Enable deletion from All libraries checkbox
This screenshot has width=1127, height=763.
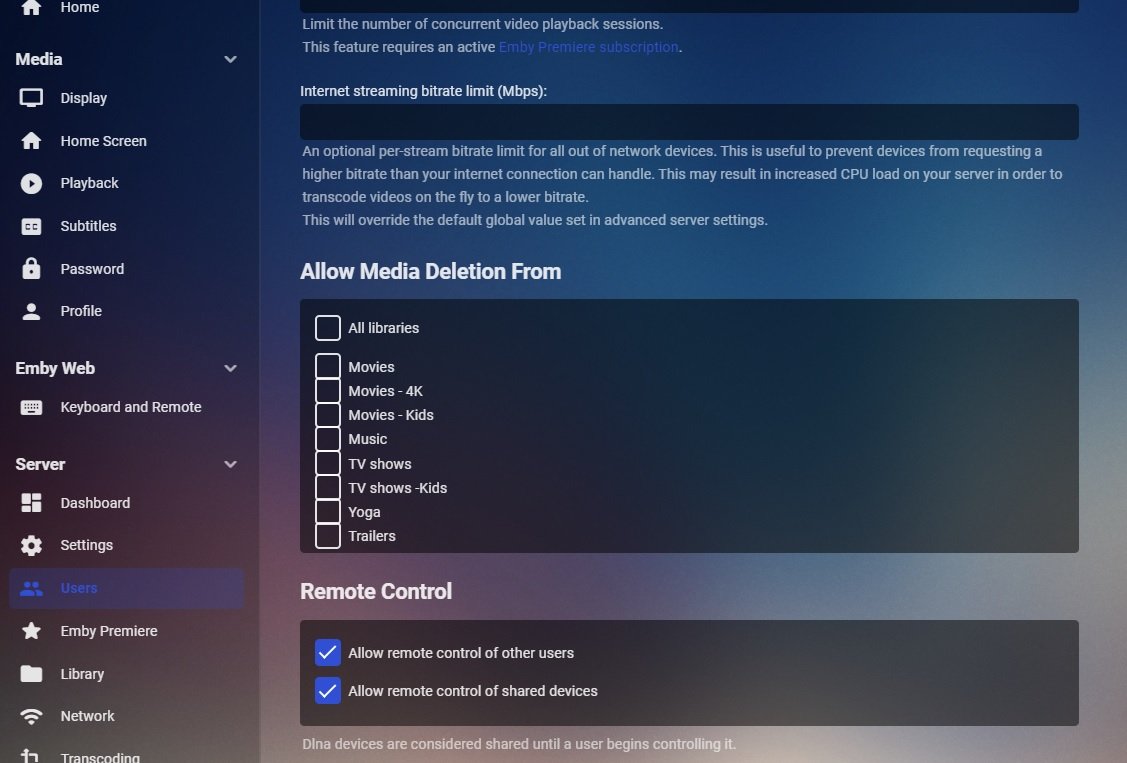coord(328,328)
